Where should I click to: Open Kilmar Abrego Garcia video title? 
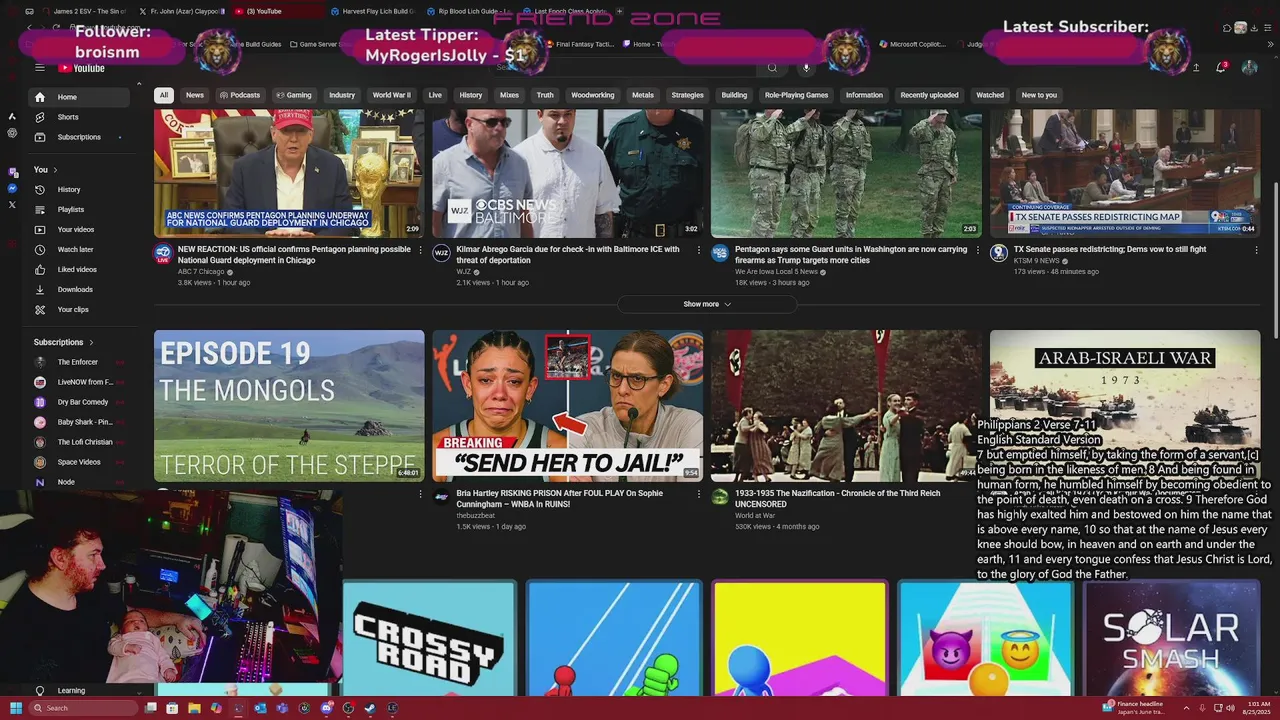(568, 255)
